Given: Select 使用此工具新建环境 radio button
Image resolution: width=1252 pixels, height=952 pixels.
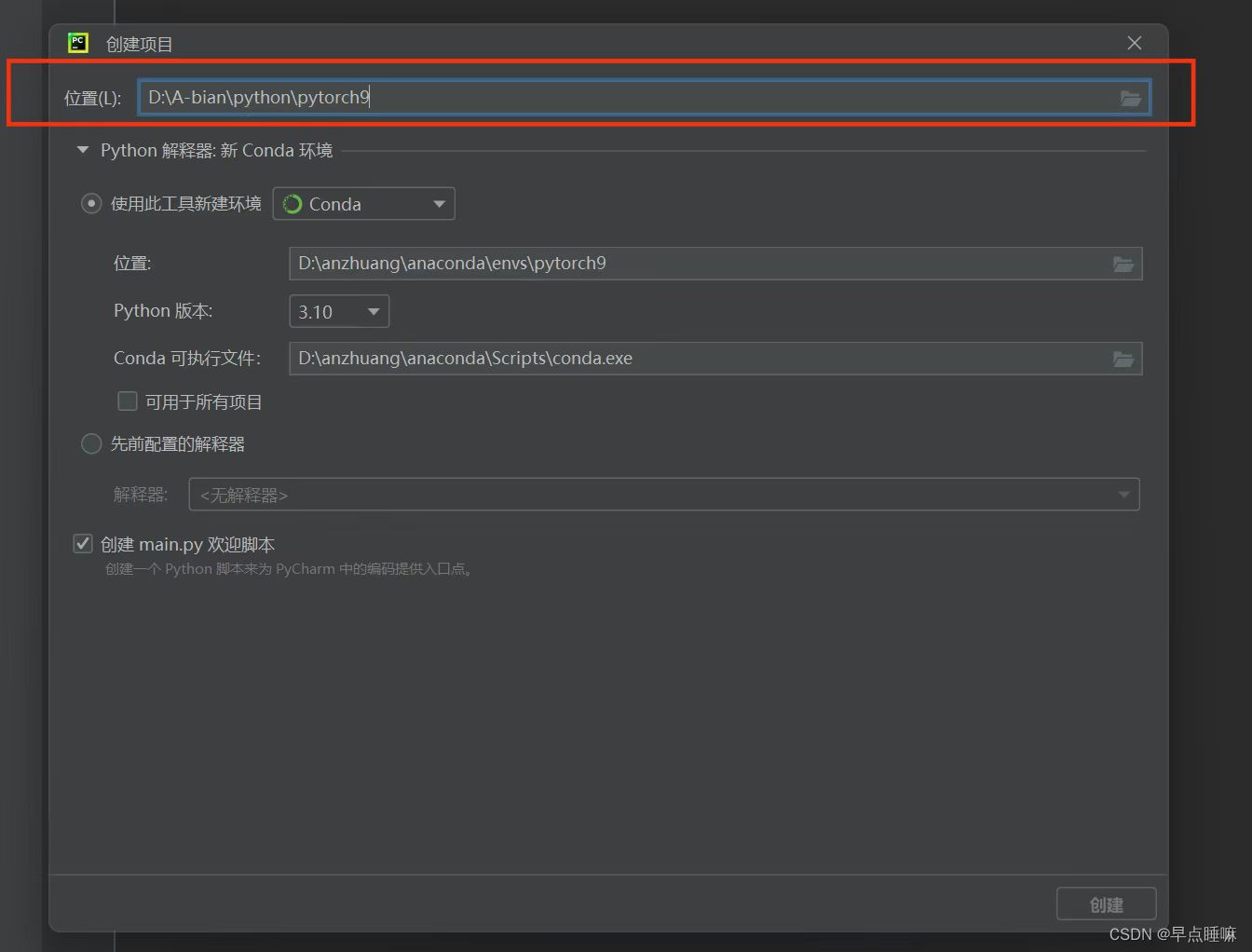Looking at the screenshot, I should point(91,203).
